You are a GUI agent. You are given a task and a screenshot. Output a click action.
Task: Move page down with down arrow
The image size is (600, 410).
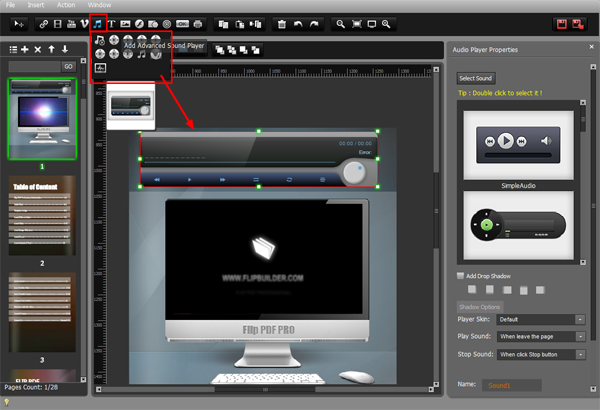(x=65, y=49)
